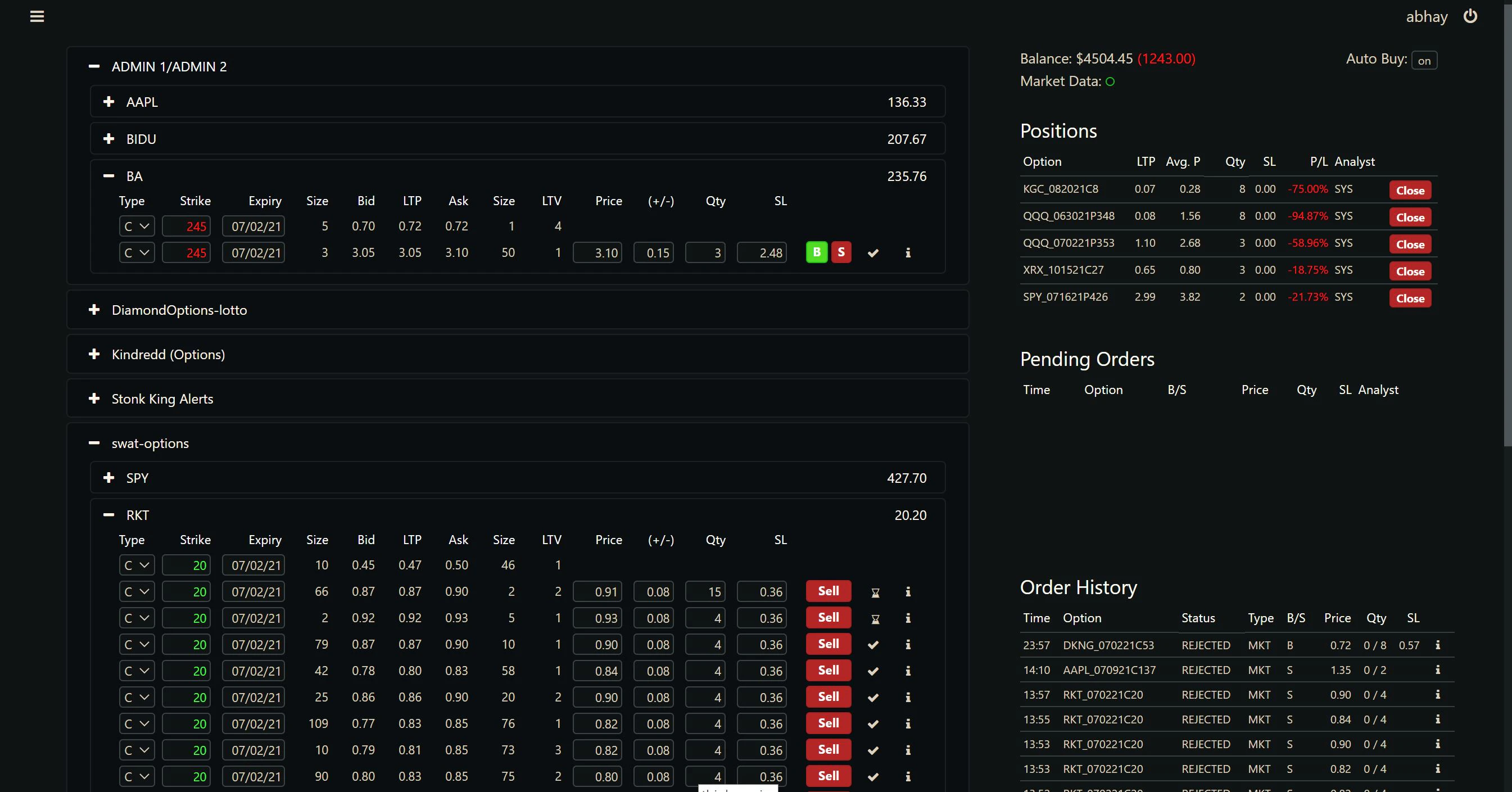Expand Stonk King Alerts group
The image size is (1512, 792).
point(94,399)
